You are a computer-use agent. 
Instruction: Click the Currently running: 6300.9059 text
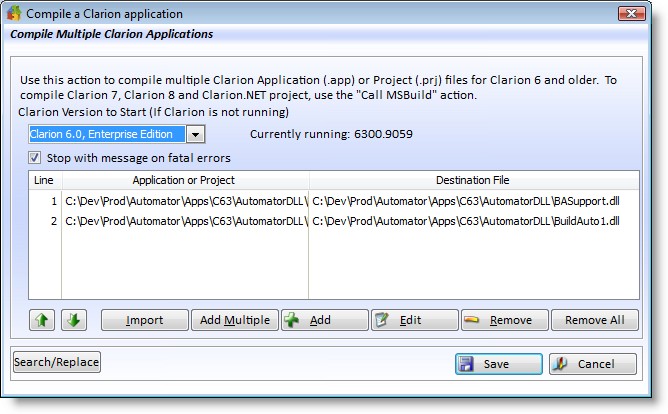331,134
